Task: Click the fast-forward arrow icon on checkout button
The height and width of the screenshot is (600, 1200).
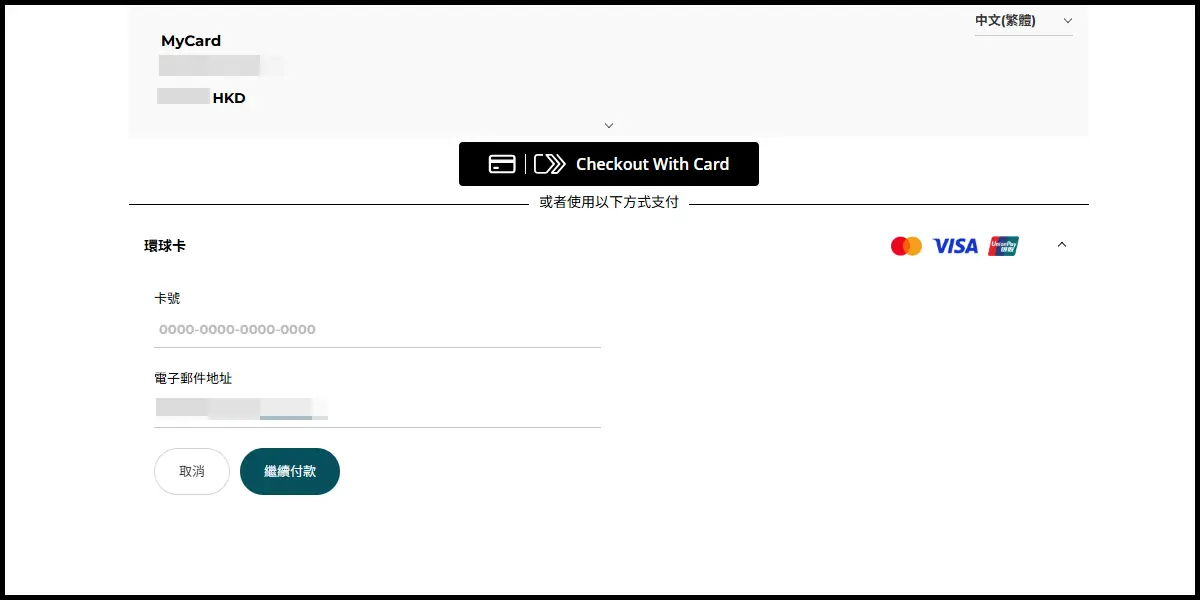Action: point(549,164)
